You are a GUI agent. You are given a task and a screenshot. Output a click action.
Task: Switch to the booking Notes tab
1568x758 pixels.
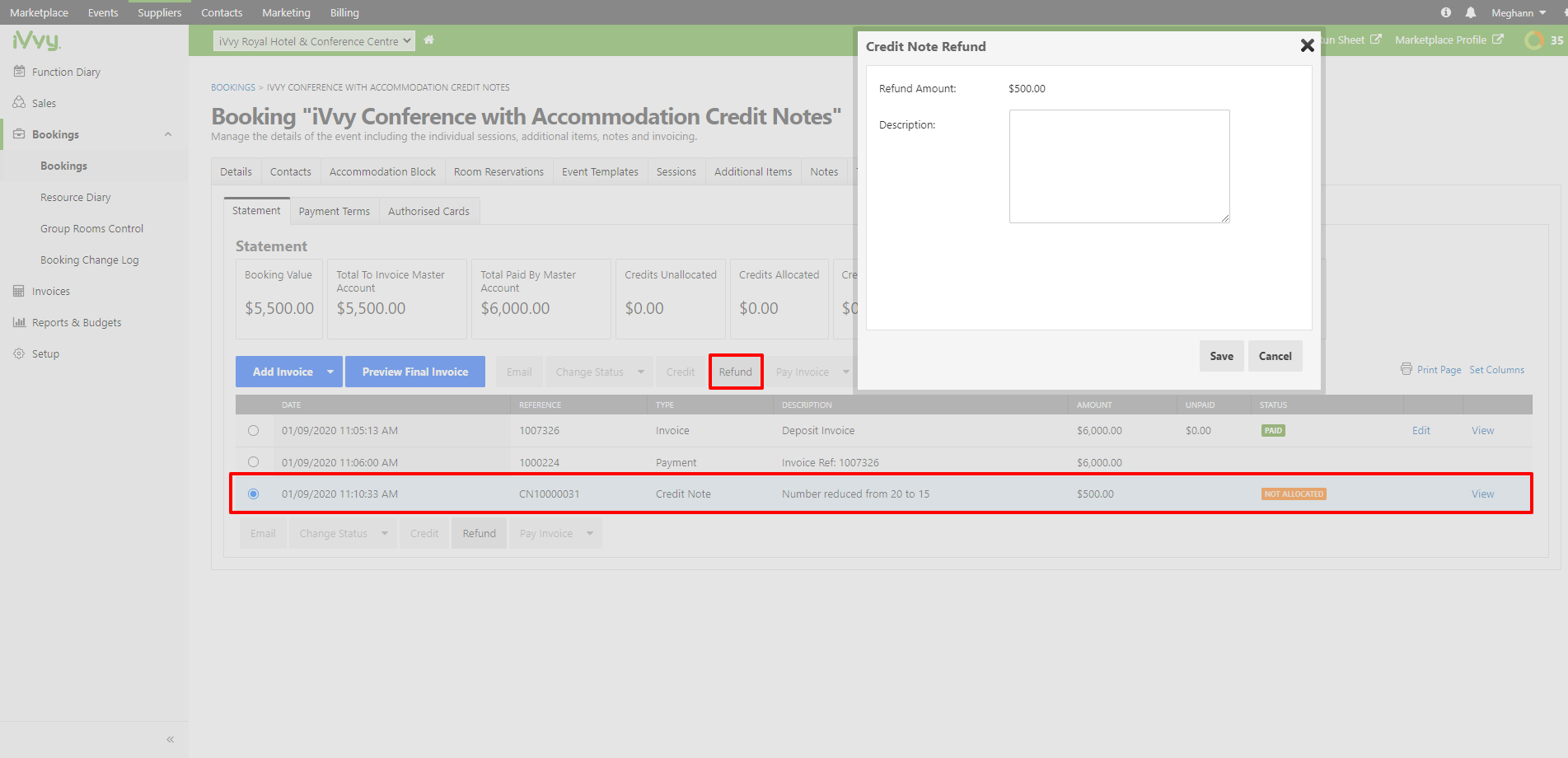click(x=824, y=171)
